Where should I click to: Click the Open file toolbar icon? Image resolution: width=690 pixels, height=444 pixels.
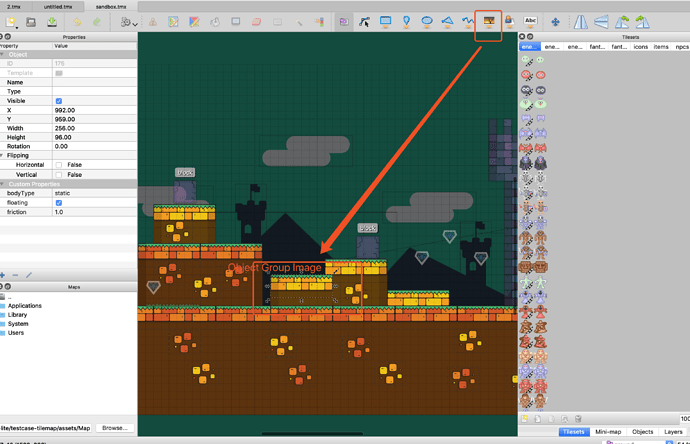click(31, 22)
